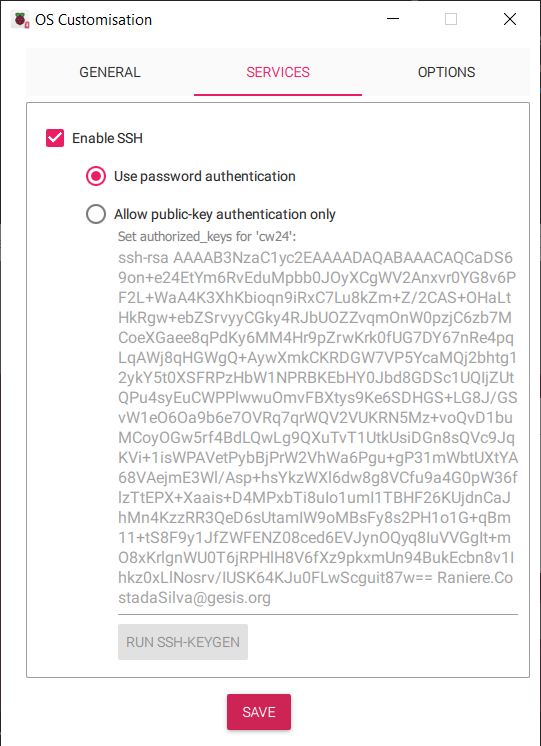Click the OS Customisation title text
The width and height of the screenshot is (541, 746).
pos(94,20)
